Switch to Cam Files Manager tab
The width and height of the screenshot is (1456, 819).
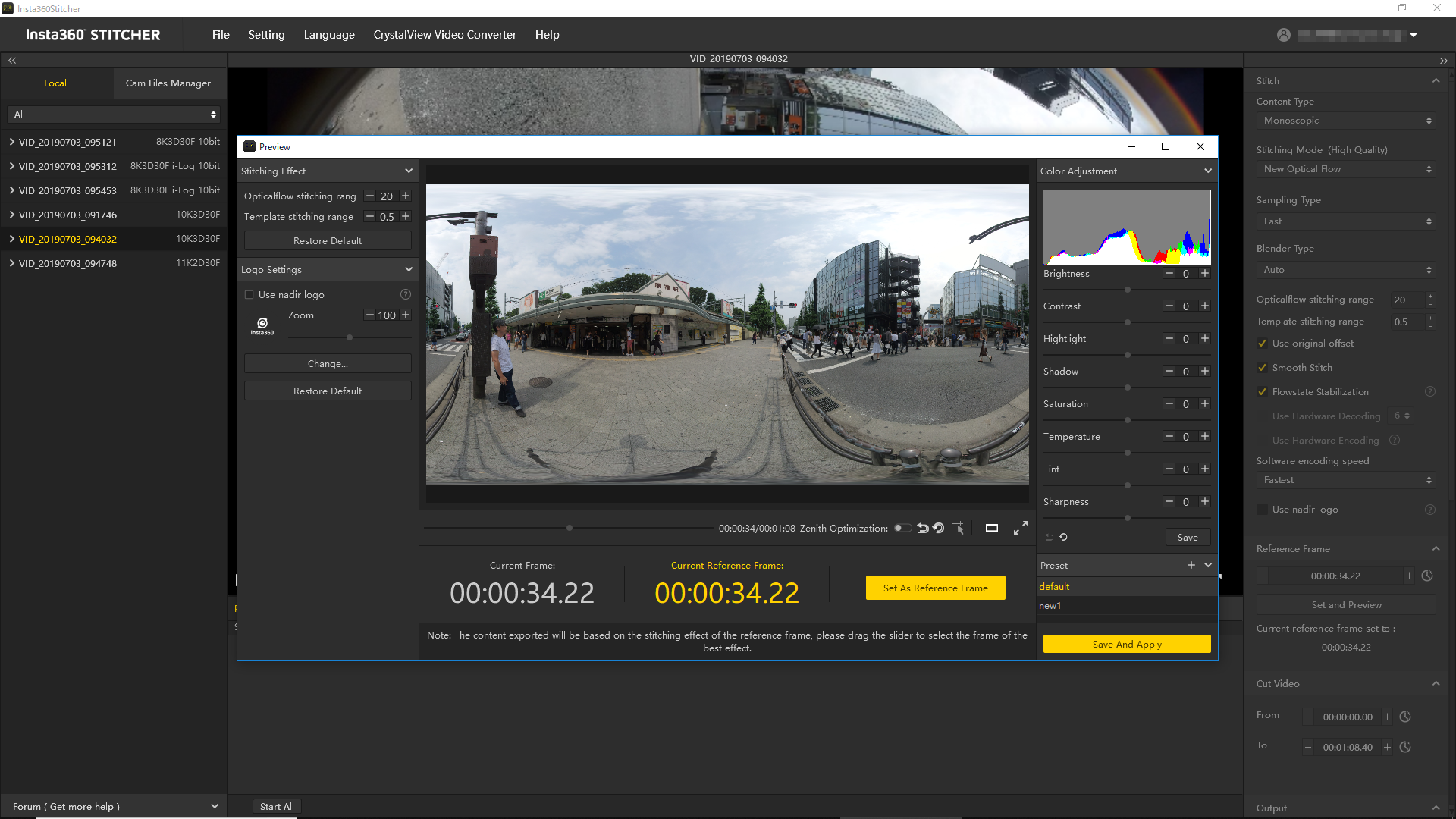(168, 83)
